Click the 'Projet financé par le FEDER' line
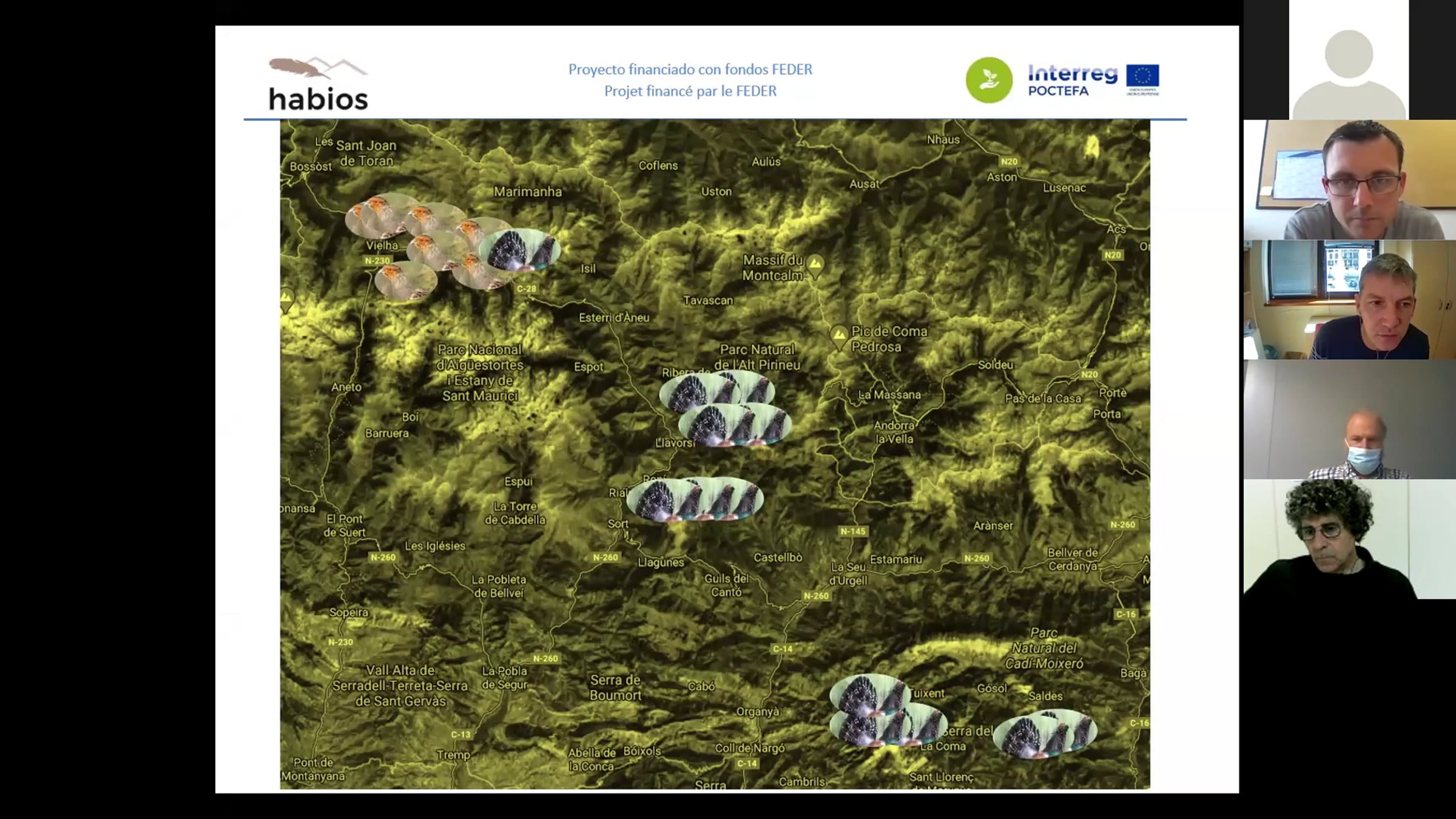Image resolution: width=1456 pixels, height=819 pixels. (690, 91)
